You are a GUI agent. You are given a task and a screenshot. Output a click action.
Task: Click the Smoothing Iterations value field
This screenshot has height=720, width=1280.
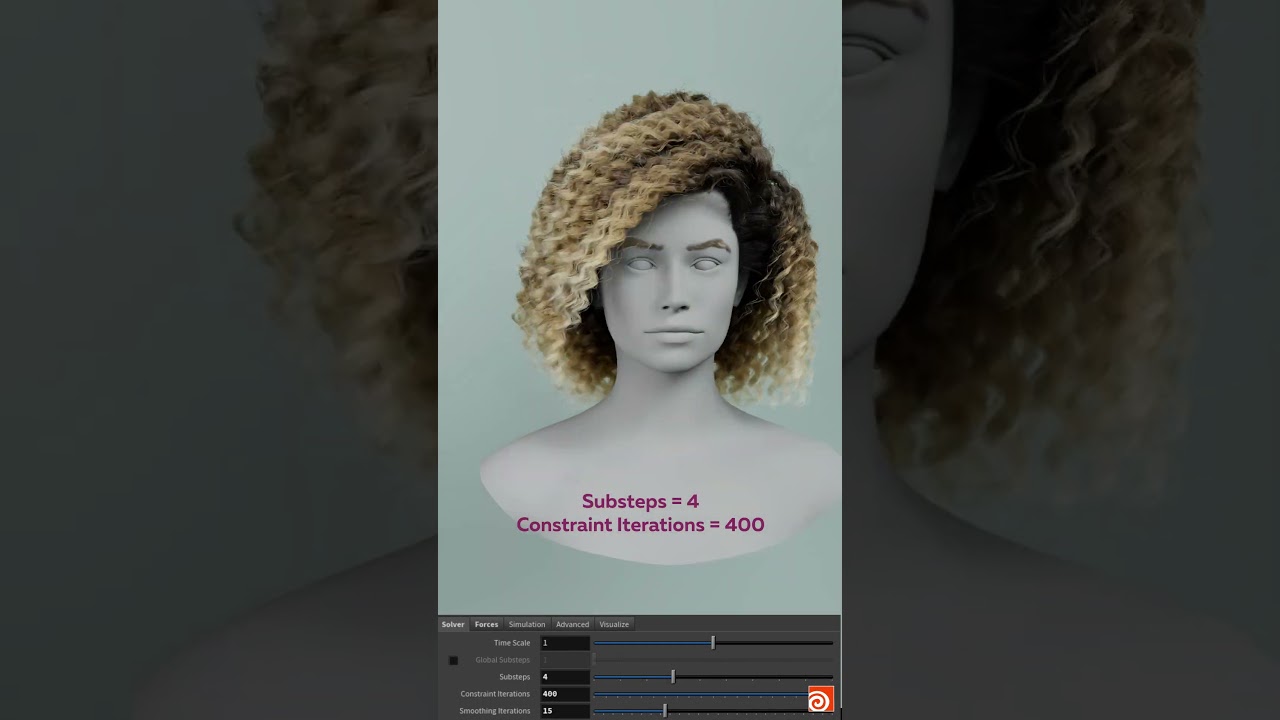[565, 711]
